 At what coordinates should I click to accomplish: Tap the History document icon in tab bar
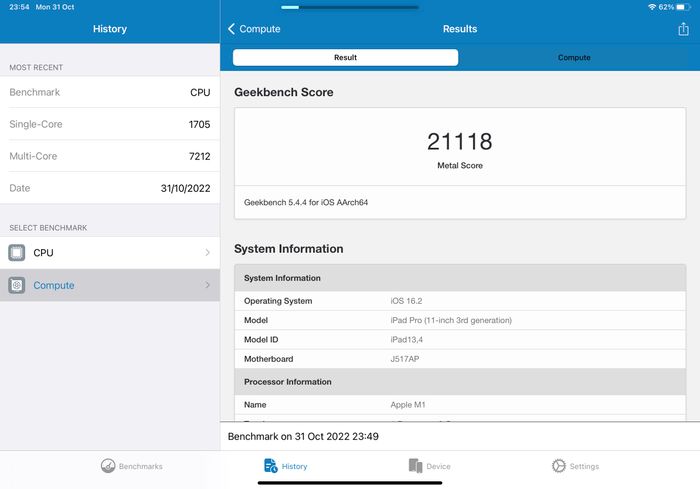271,466
